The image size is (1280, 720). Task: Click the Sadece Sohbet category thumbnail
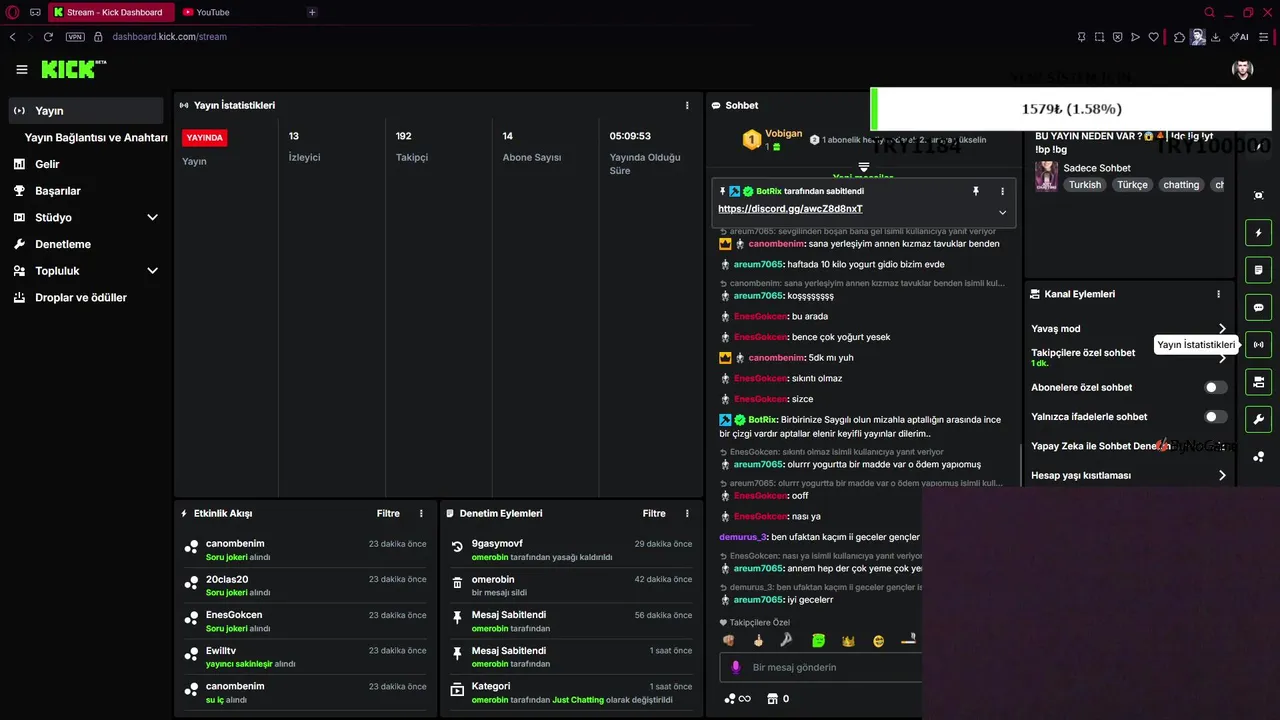(x=1047, y=176)
